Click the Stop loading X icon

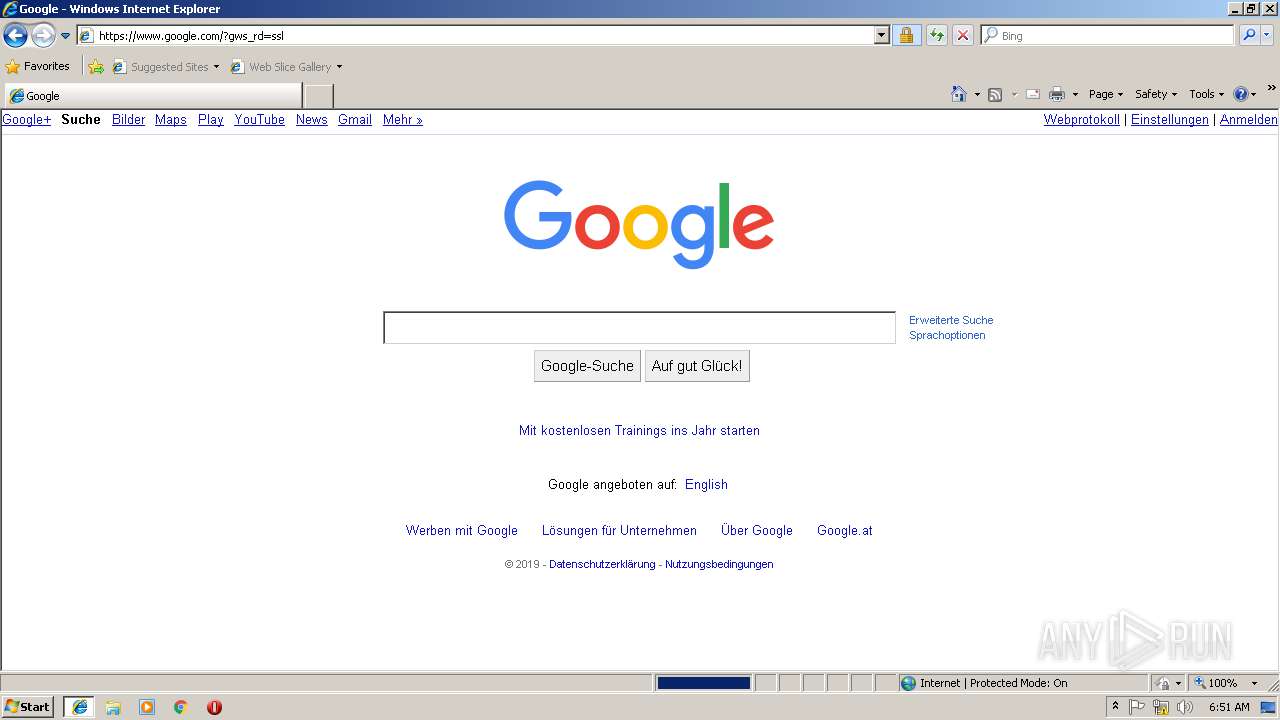[962, 35]
